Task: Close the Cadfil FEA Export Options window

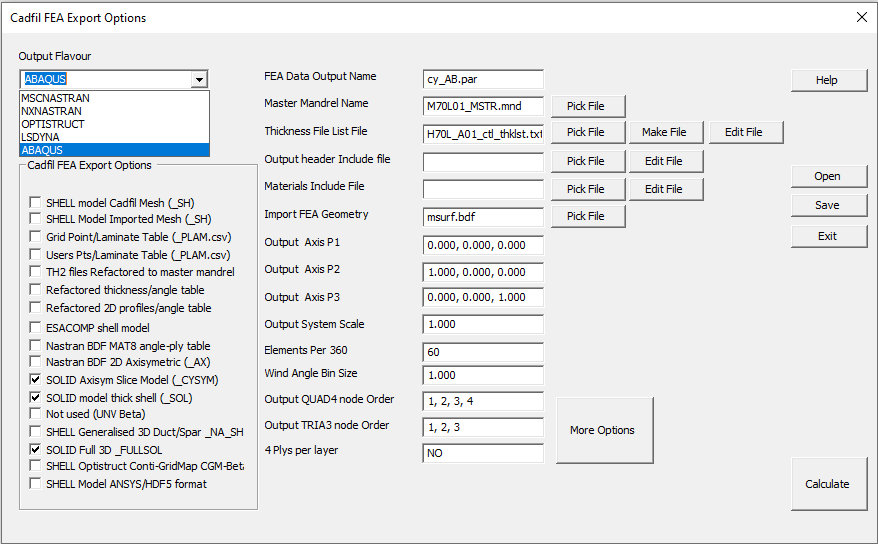Action: click(x=862, y=17)
